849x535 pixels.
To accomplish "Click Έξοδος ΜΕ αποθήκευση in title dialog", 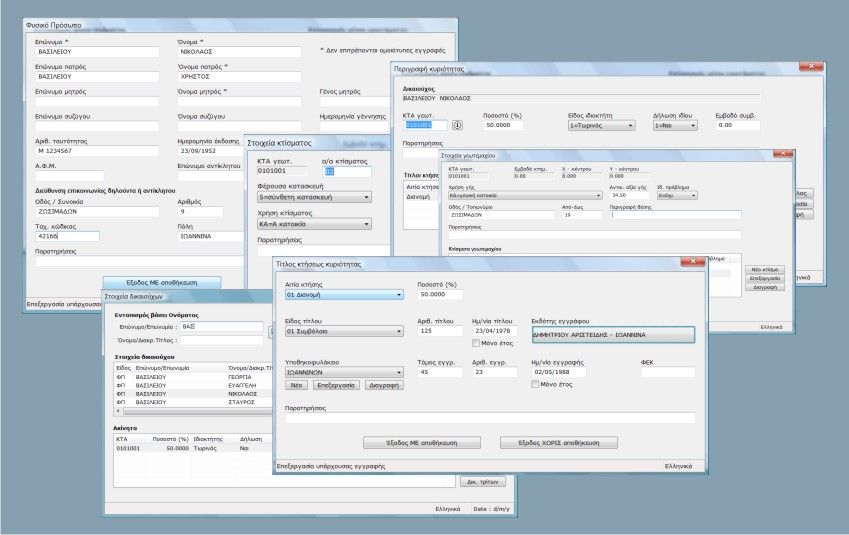I will pyautogui.click(x=421, y=442).
